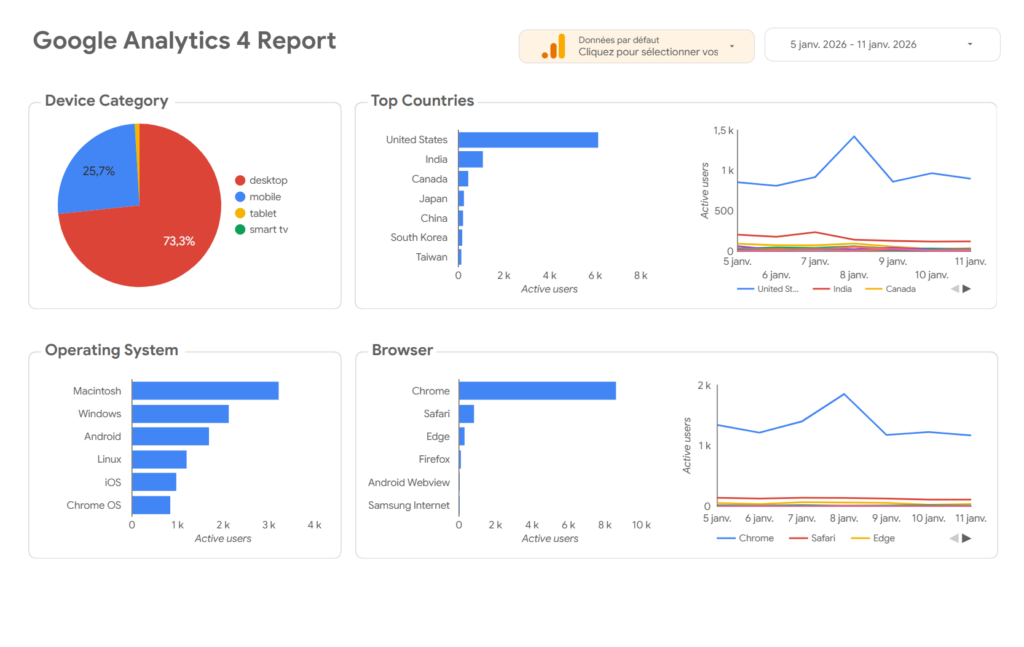Click the back arrow in Browser chart legend
Viewport: 1024px width, 647px height.
[x=953, y=537]
